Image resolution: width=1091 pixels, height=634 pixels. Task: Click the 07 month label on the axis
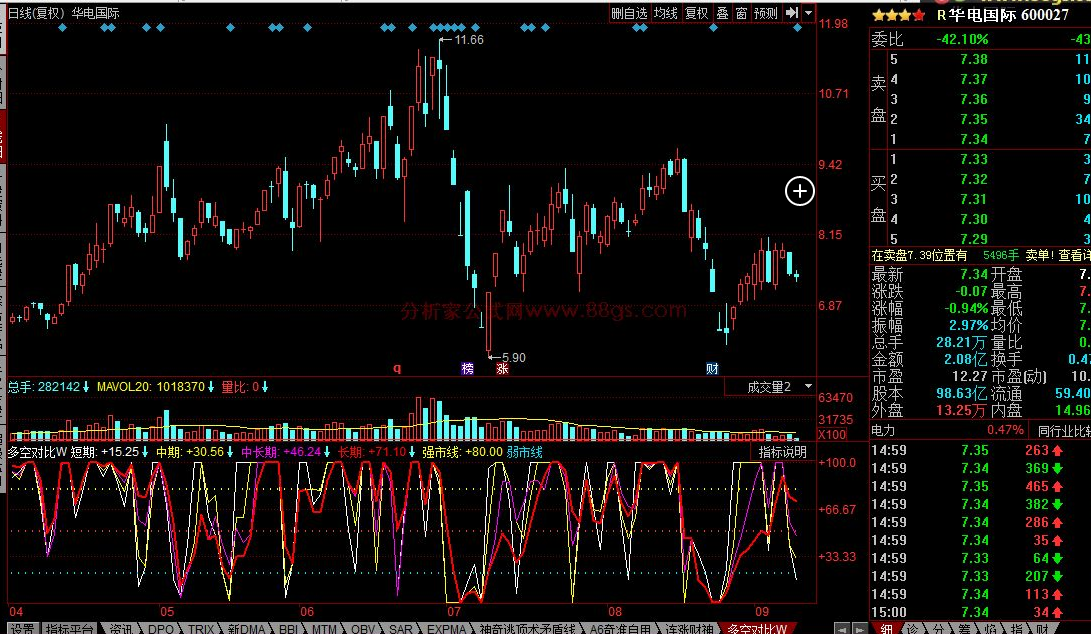coord(454,612)
